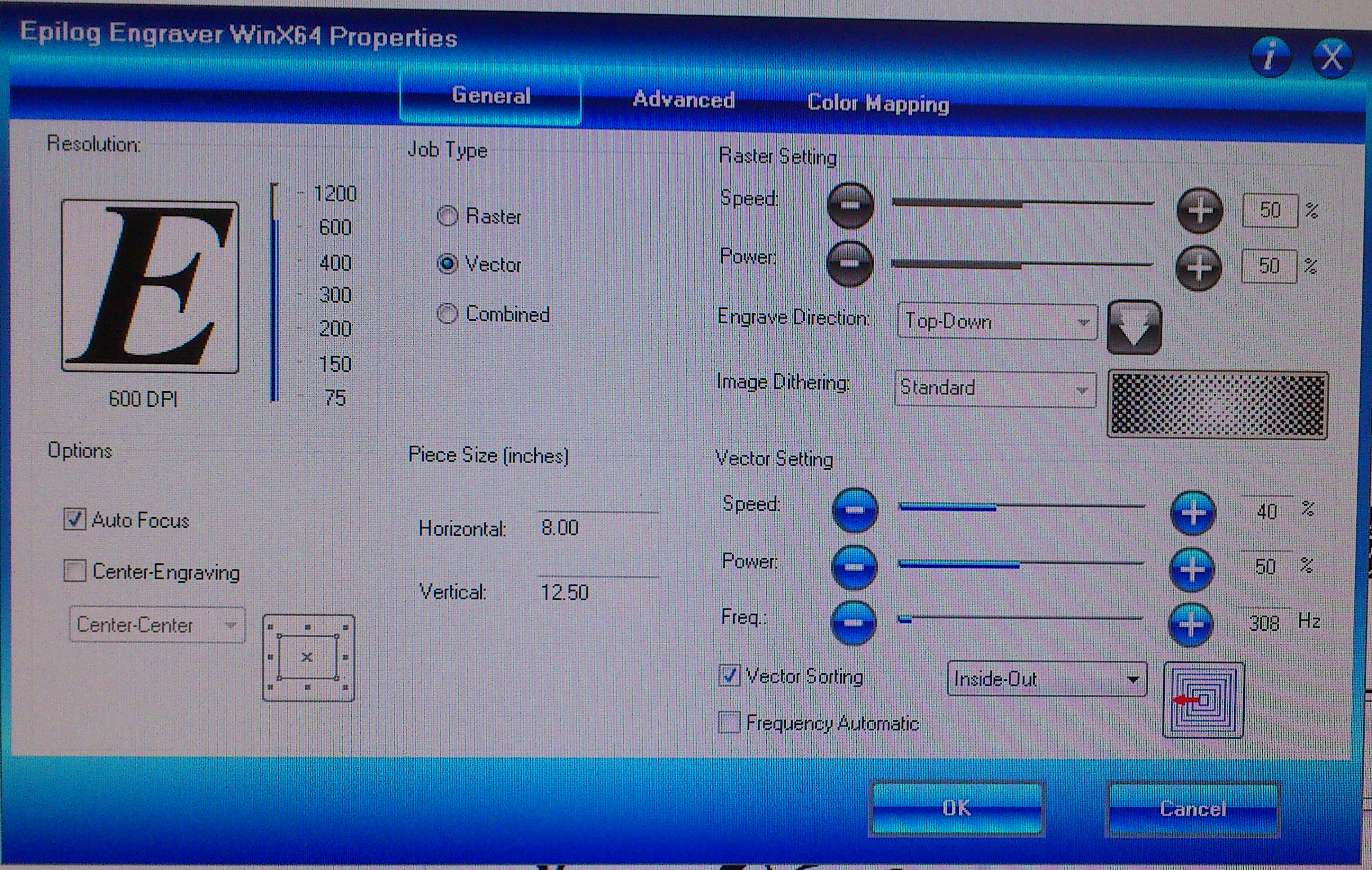Increase vector power with blue plus button
The height and width of the screenshot is (870, 1372).
click(x=1191, y=570)
